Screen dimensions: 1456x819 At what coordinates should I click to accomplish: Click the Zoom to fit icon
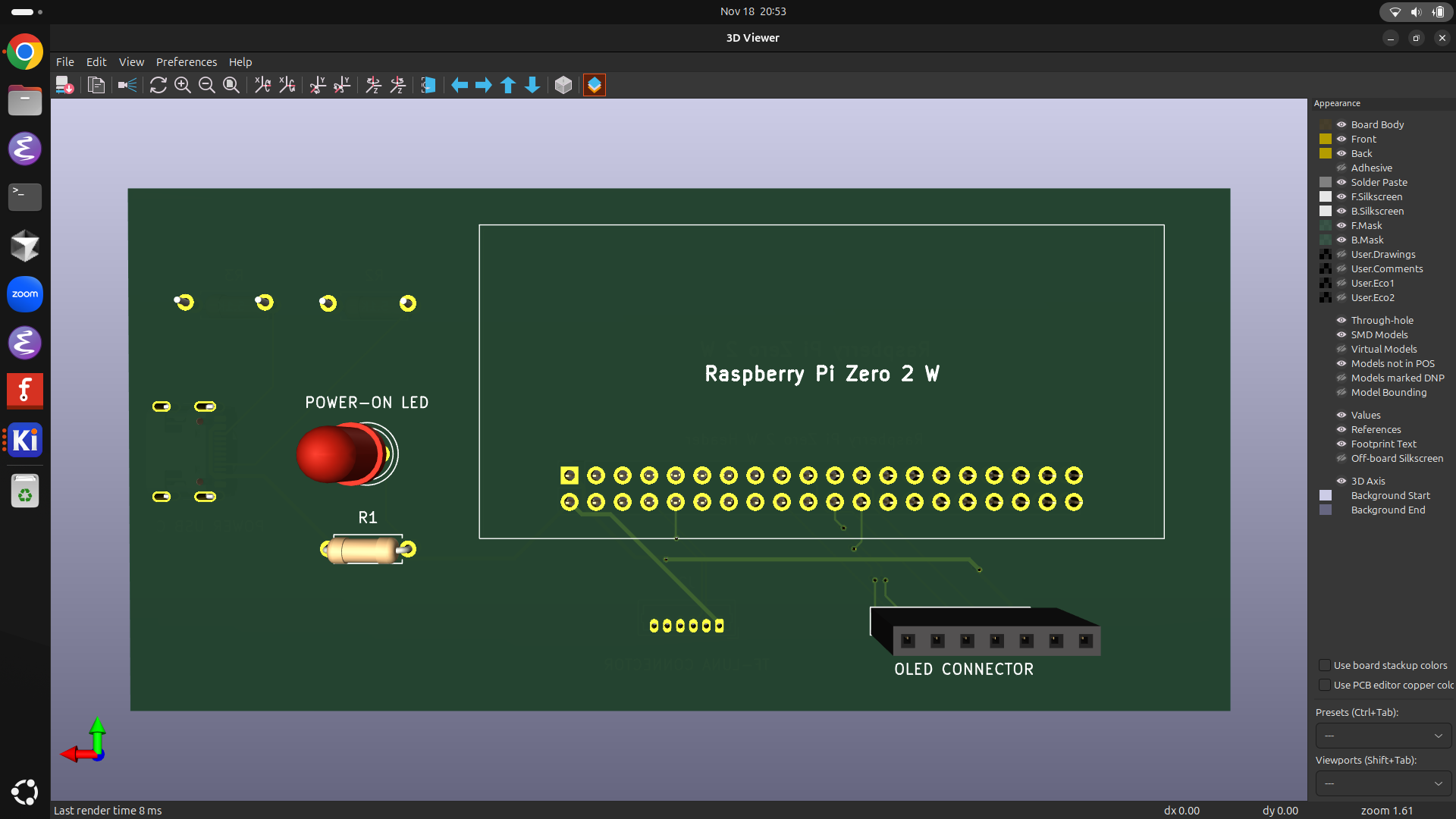click(x=231, y=85)
